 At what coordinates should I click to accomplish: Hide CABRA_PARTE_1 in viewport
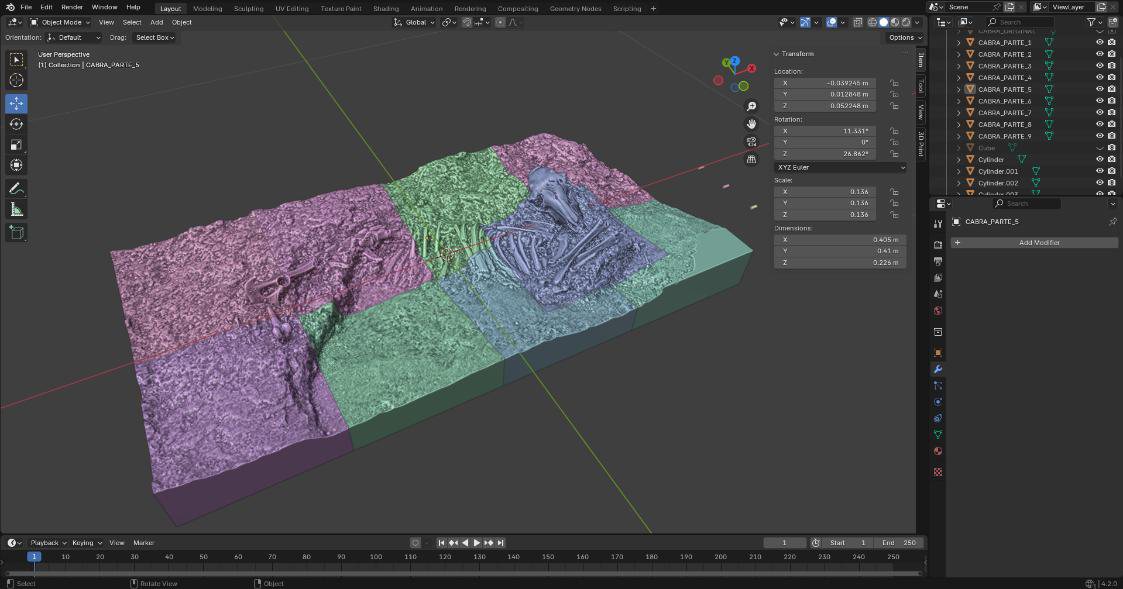pyautogui.click(x=1099, y=42)
